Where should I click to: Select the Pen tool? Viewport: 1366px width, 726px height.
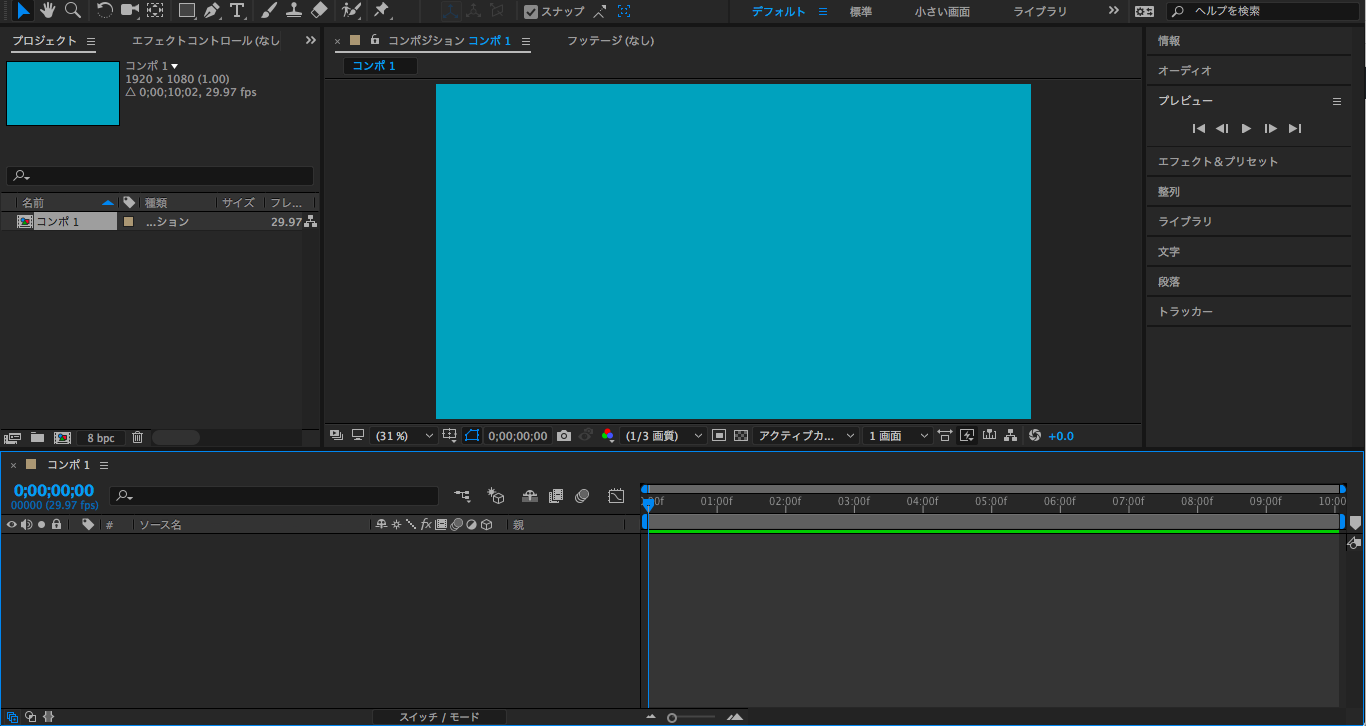(x=212, y=11)
